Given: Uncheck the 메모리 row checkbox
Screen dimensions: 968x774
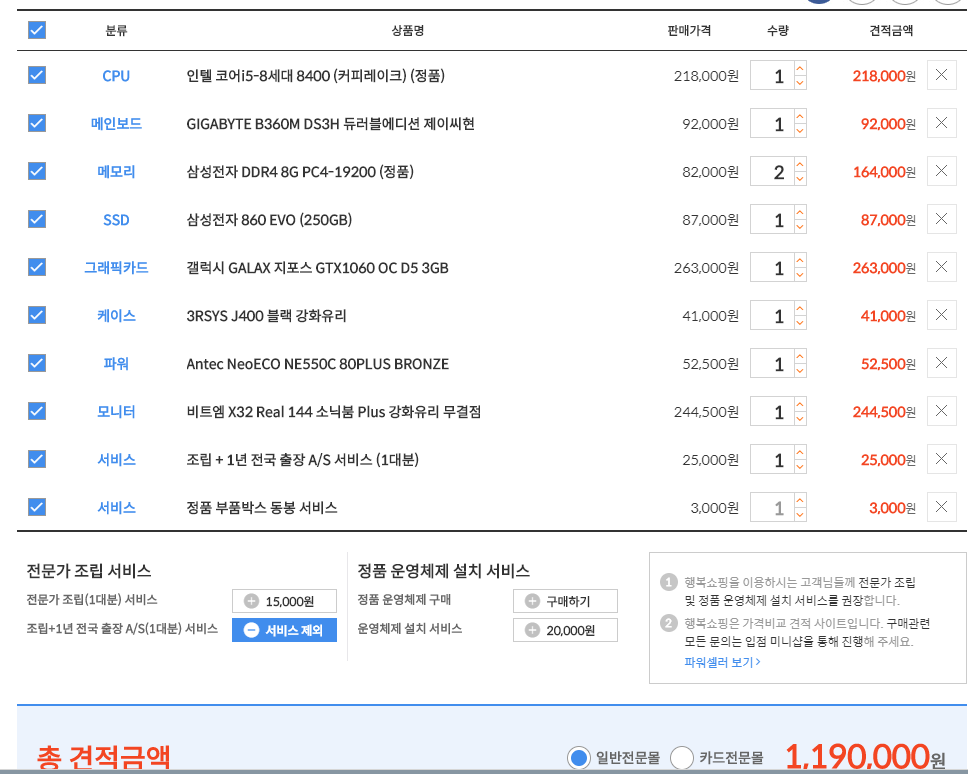Looking at the screenshot, I should click(37, 171).
